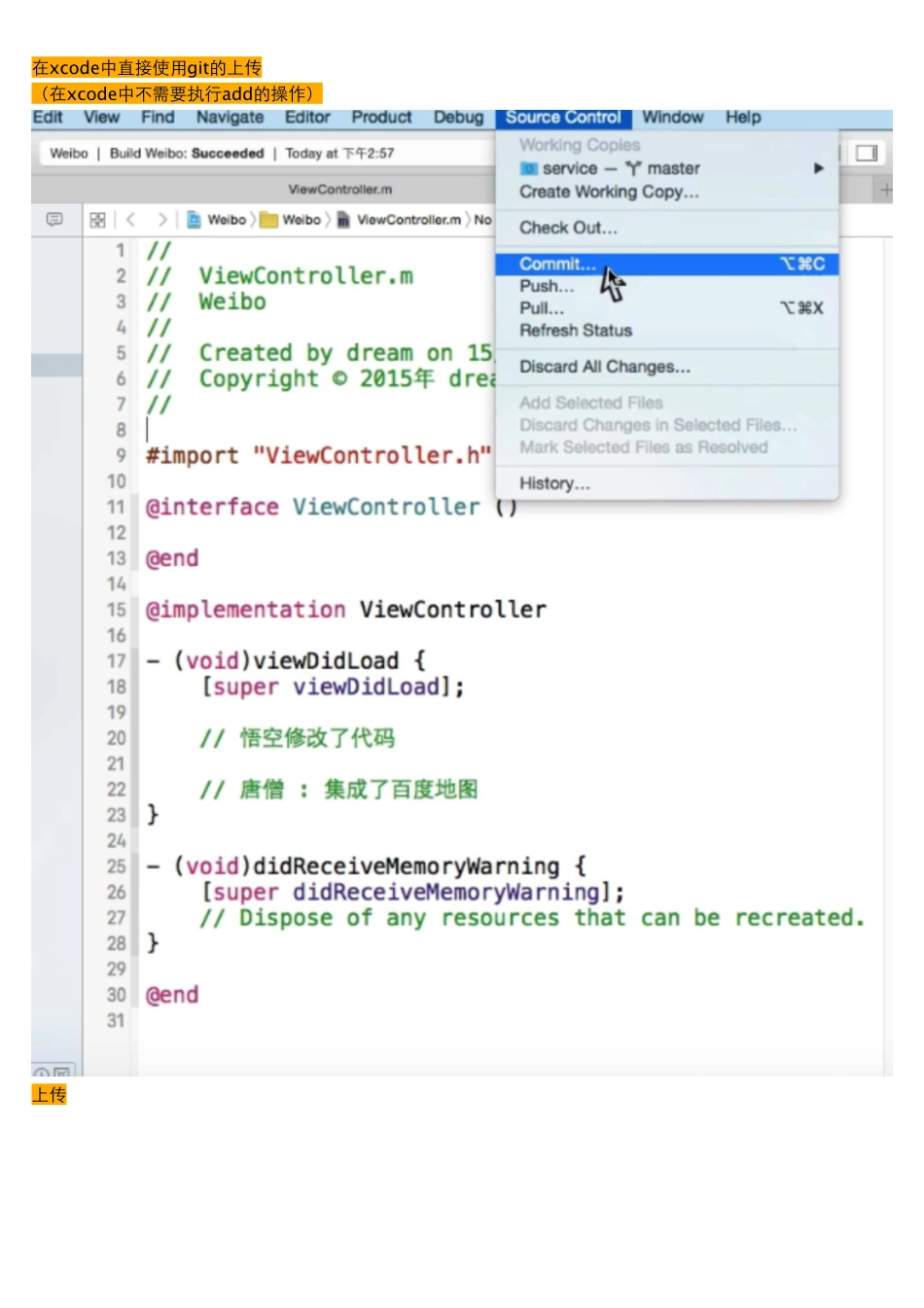Click the speech bubble navigator icon
Screen dimensions: 924x1308
pos(54,220)
